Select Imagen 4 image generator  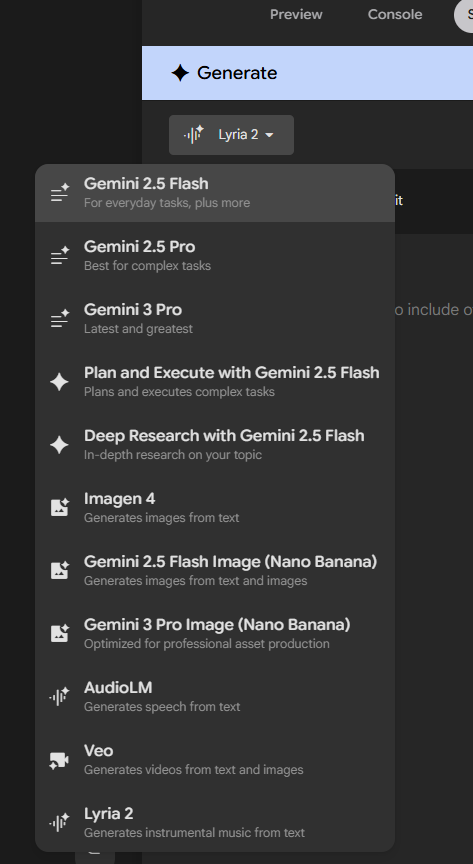coord(215,507)
